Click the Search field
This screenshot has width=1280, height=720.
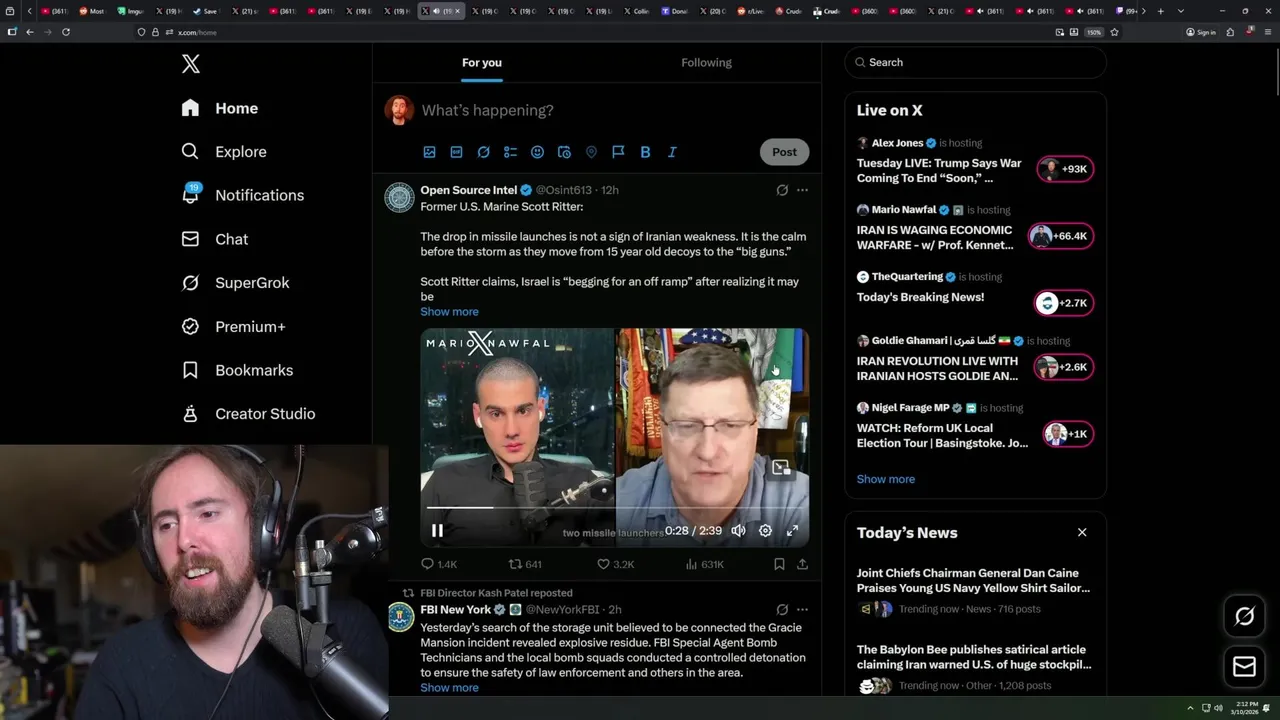click(x=976, y=62)
